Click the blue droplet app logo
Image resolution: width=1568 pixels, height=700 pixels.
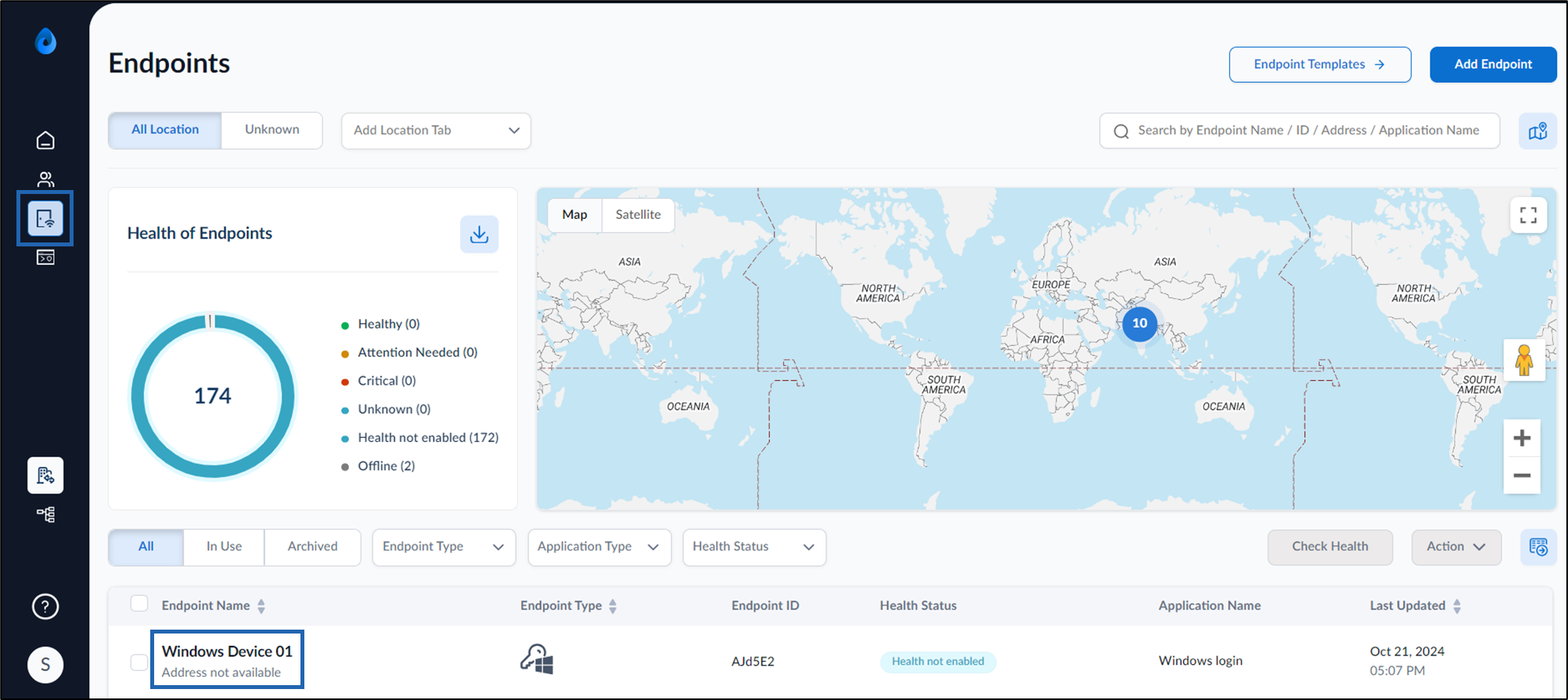46,41
